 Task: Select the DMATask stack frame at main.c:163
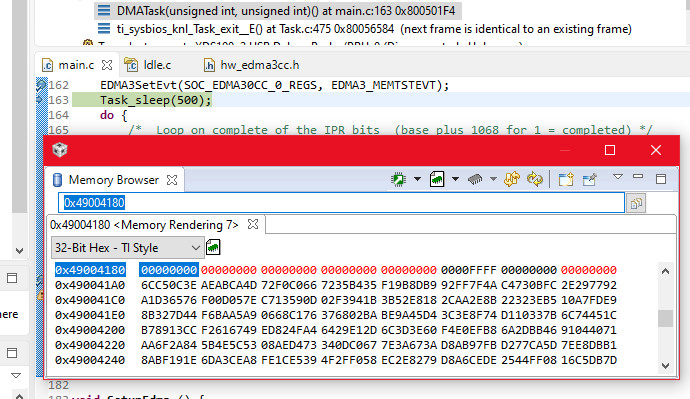(x=278, y=11)
